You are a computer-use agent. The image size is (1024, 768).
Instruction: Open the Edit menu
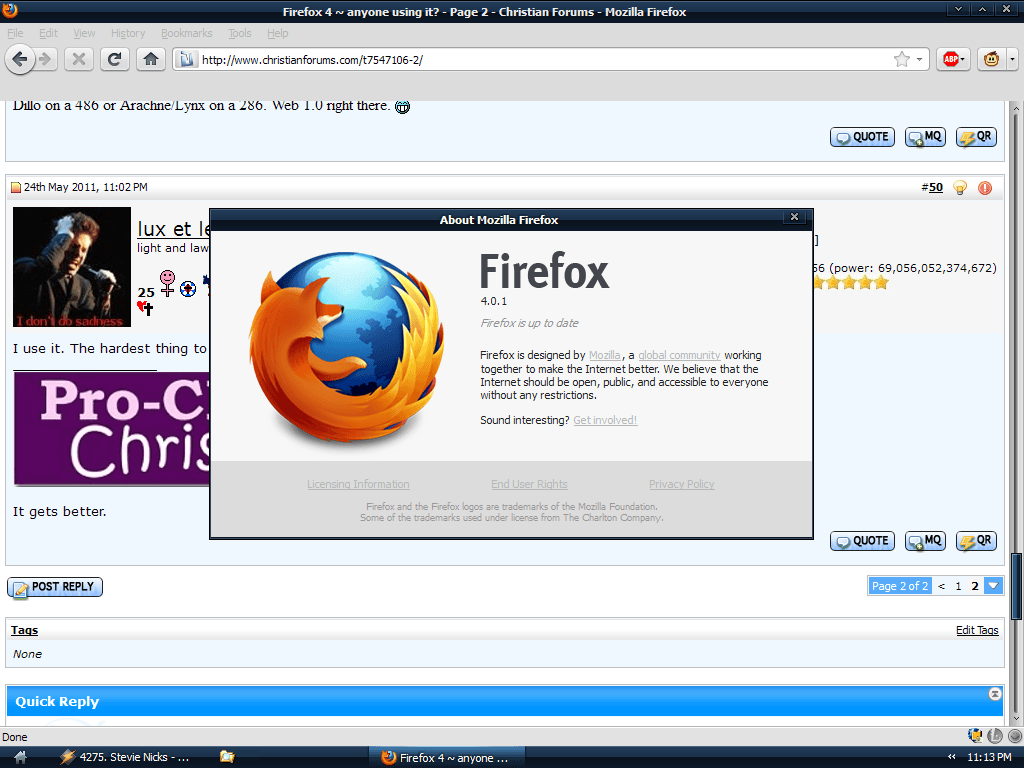pyautogui.click(x=48, y=33)
